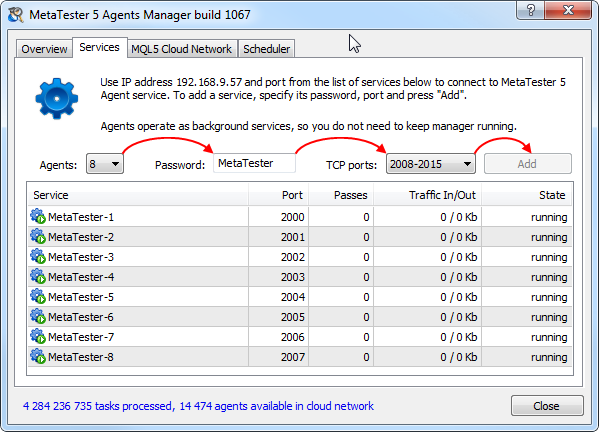Click the traffic value of MetaTester-6
The image size is (599, 432).
click(x=458, y=317)
